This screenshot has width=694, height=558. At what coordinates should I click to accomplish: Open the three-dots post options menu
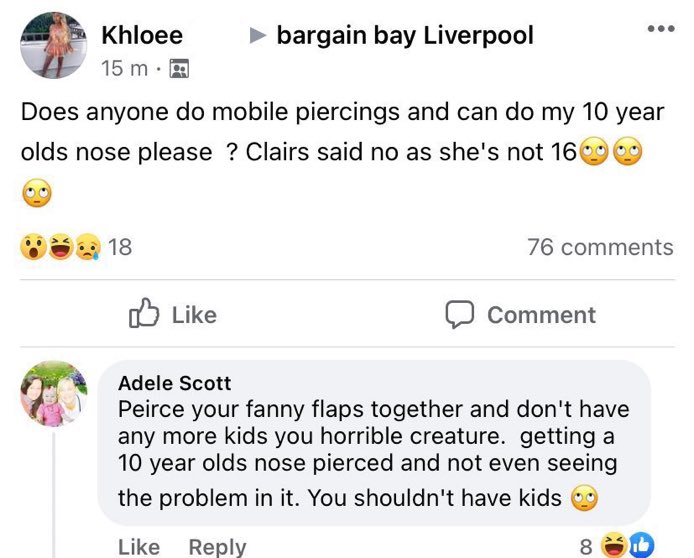[x=660, y=28]
